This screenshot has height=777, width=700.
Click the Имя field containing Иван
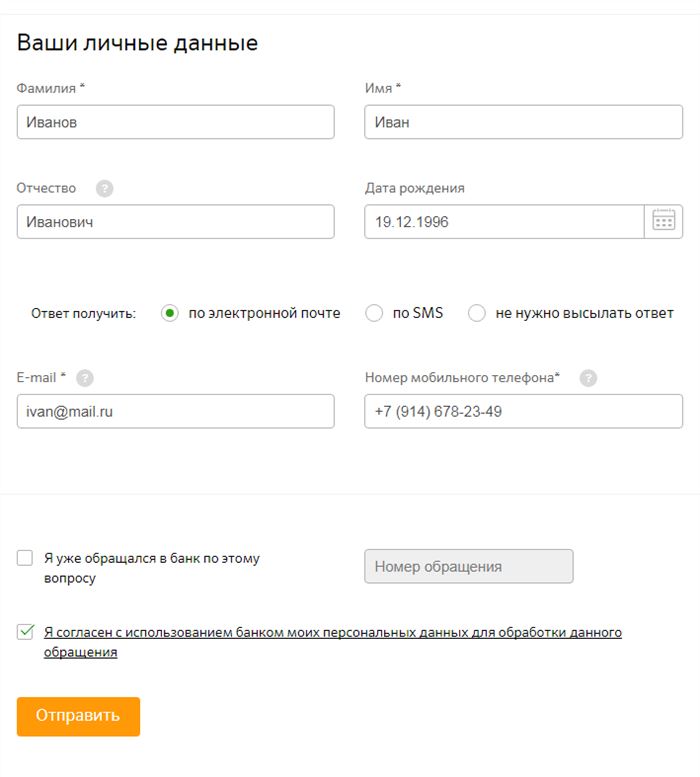coord(523,122)
